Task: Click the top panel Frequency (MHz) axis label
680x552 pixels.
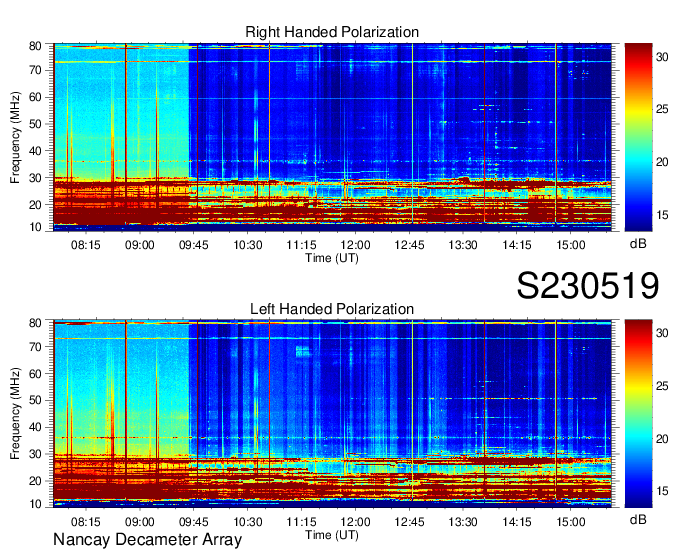Action: click(15, 137)
